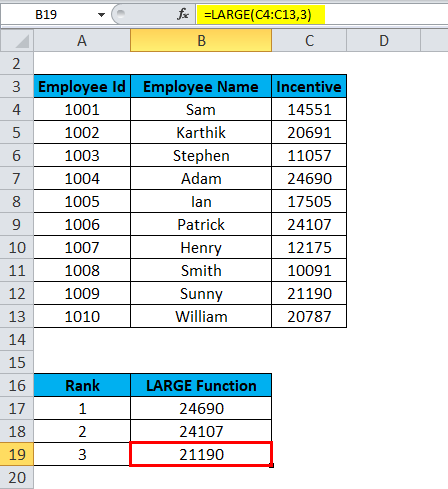Click the LARGE Function header cell
This screenshot has width=448, height=489.
click(x=201, y=385)
